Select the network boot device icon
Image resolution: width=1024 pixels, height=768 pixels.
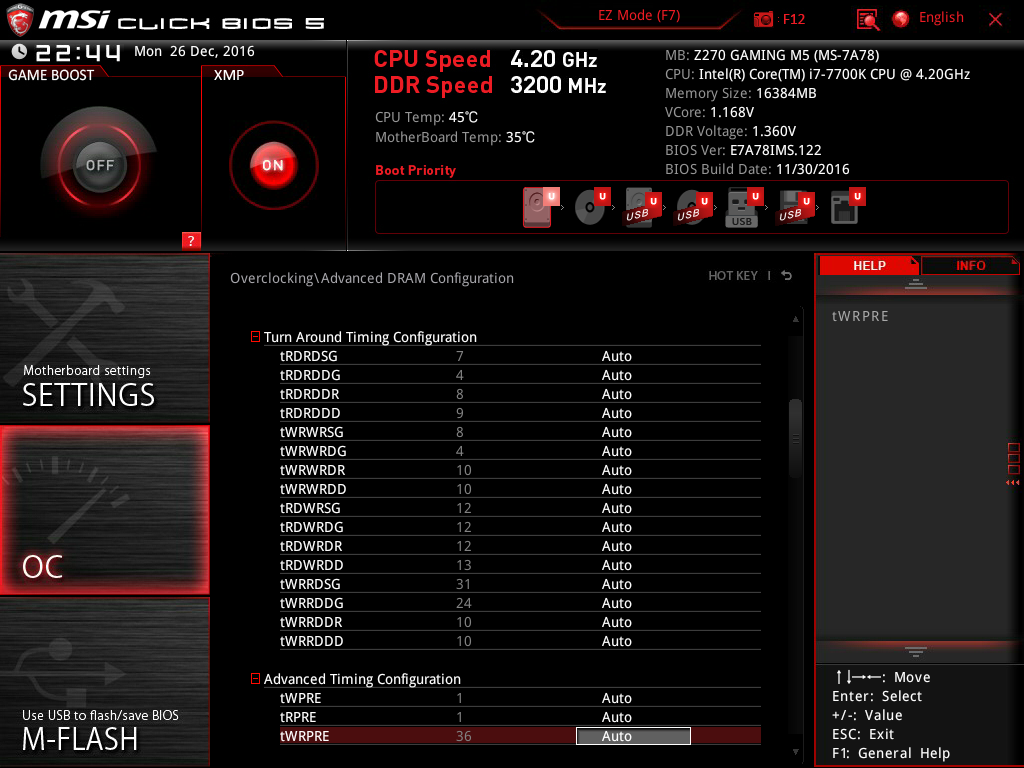click(847, 206)
